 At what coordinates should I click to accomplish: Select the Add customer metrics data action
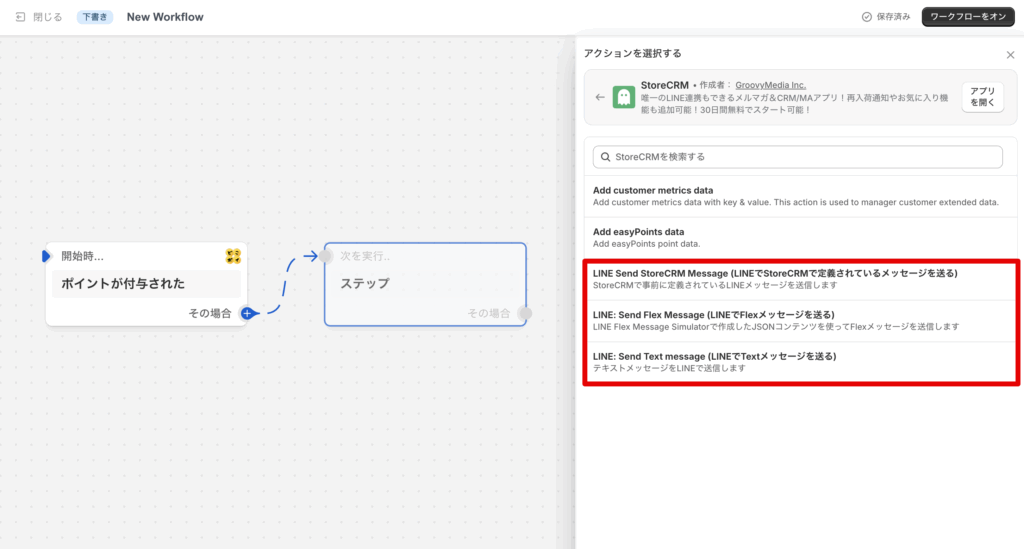pyautogui.click(x=796, y=196)
